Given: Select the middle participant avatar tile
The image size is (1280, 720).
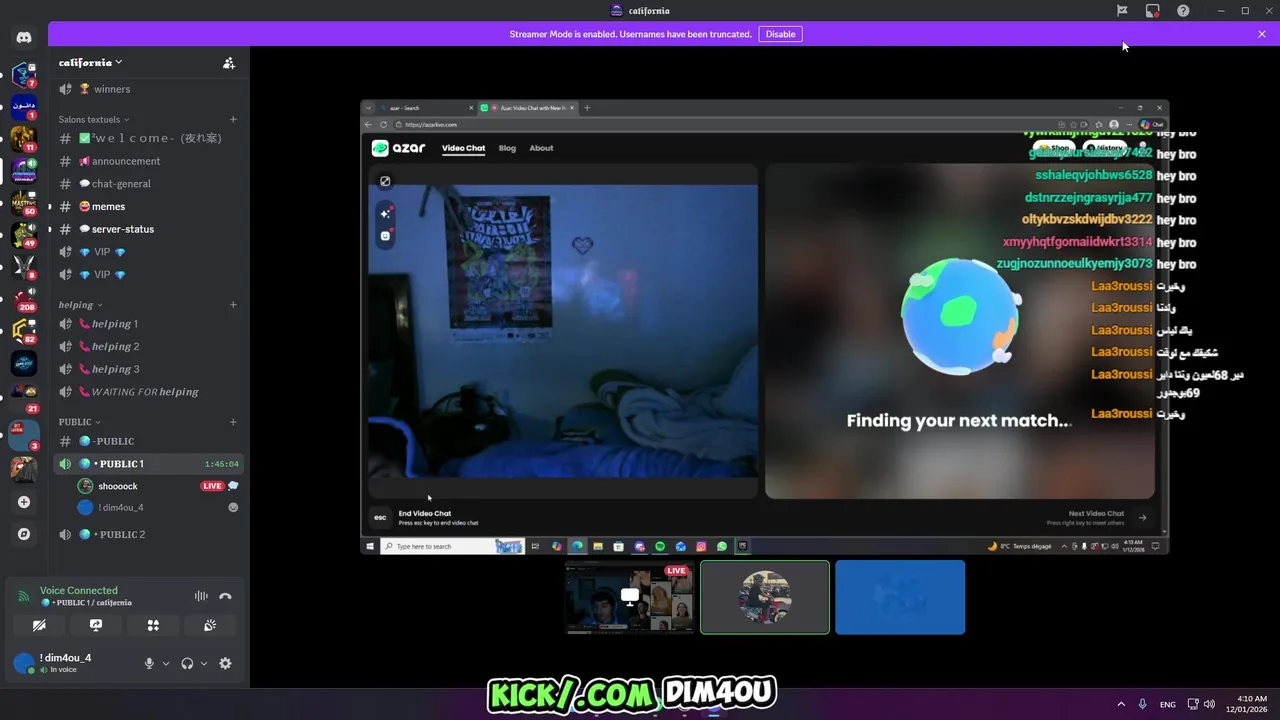Looking at the screenshot, I should (x=765, y=597).
